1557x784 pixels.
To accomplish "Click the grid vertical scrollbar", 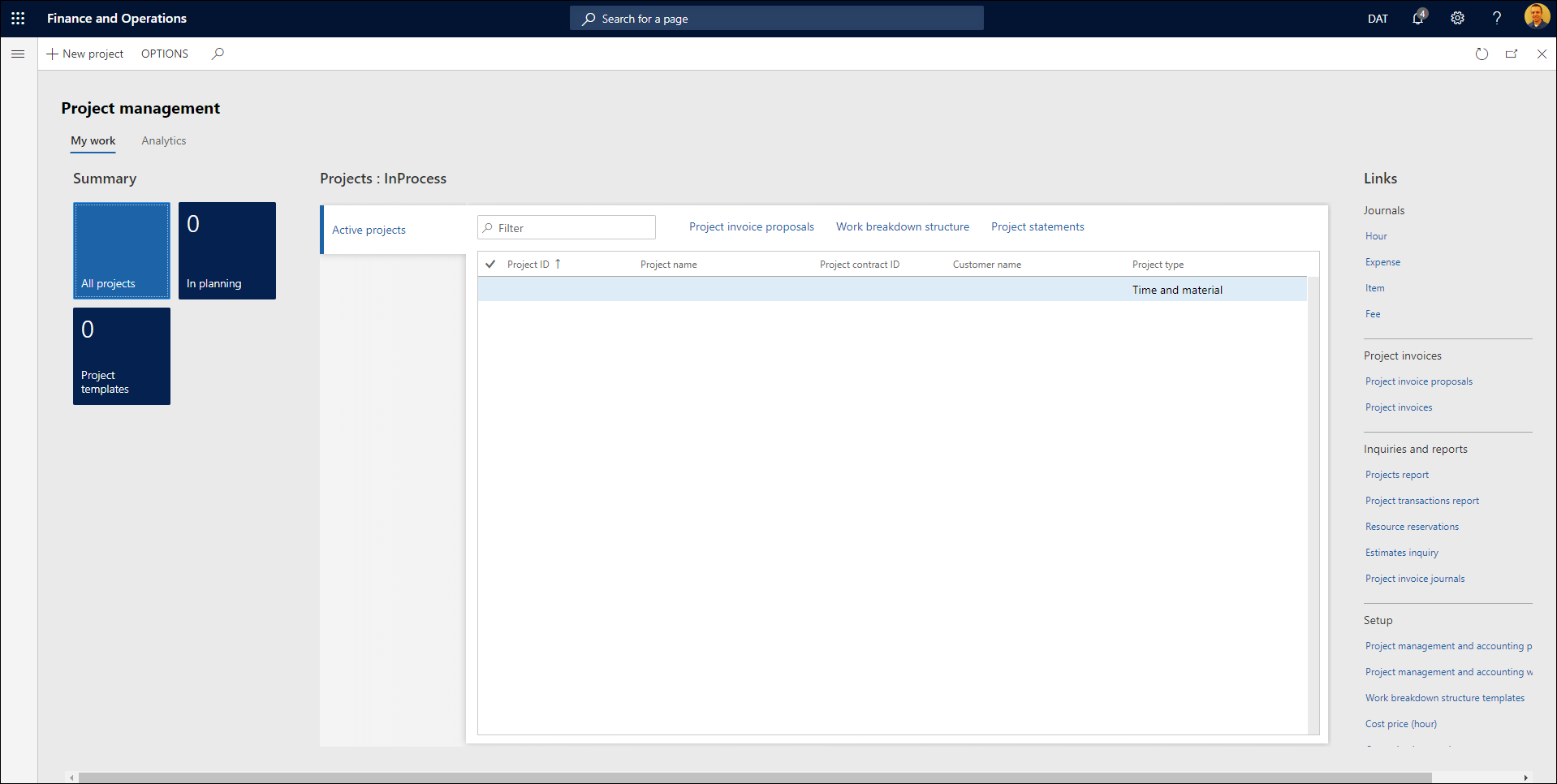I will click(x=1313, y=506).
